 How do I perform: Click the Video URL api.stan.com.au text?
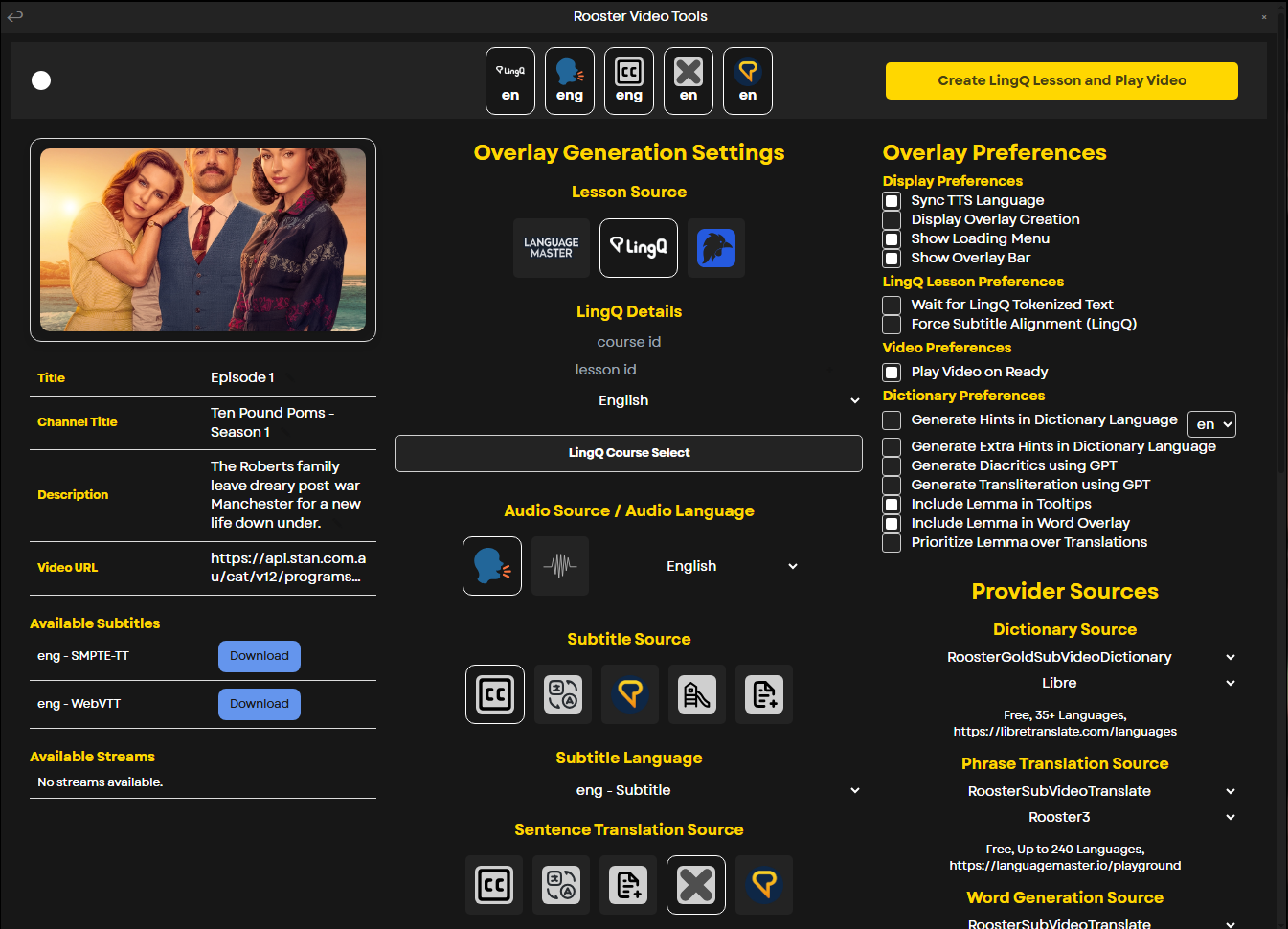tap(288, 567)
